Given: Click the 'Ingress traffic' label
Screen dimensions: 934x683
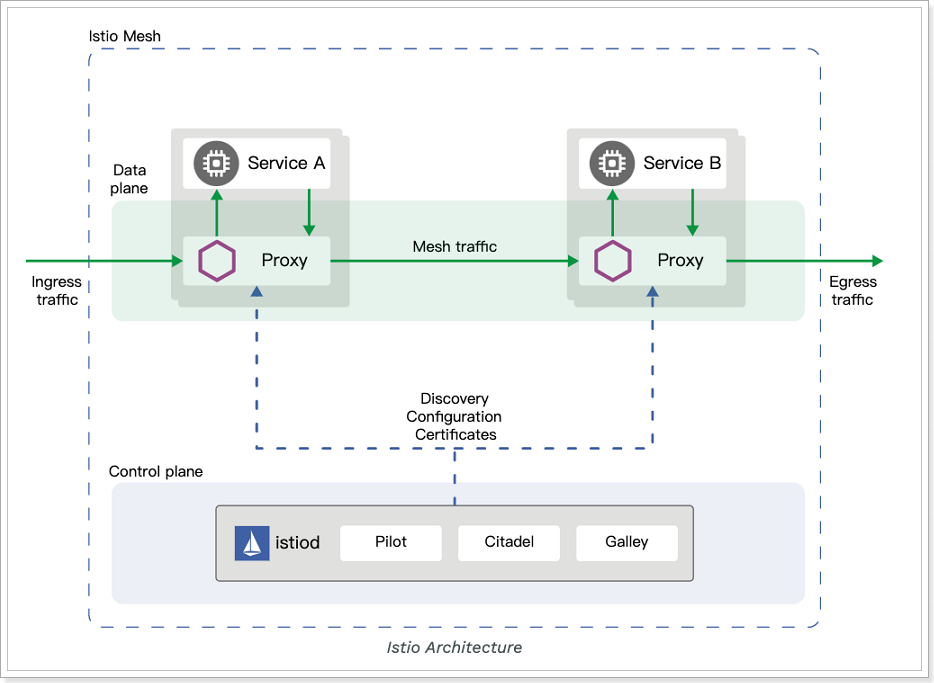Looking at the screenshot, I should [x=57, y=291].
